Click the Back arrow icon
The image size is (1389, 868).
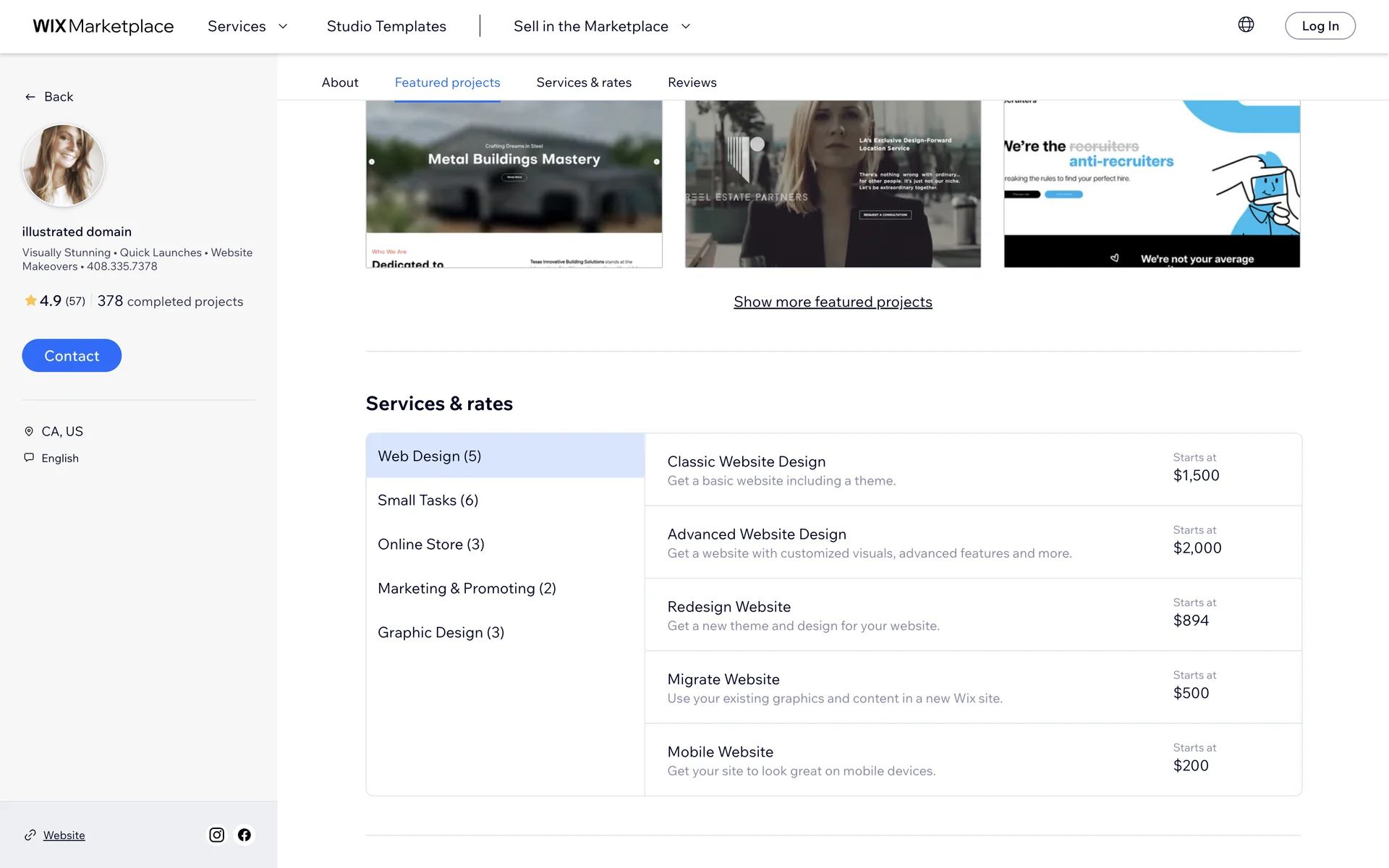pos(30,97)
